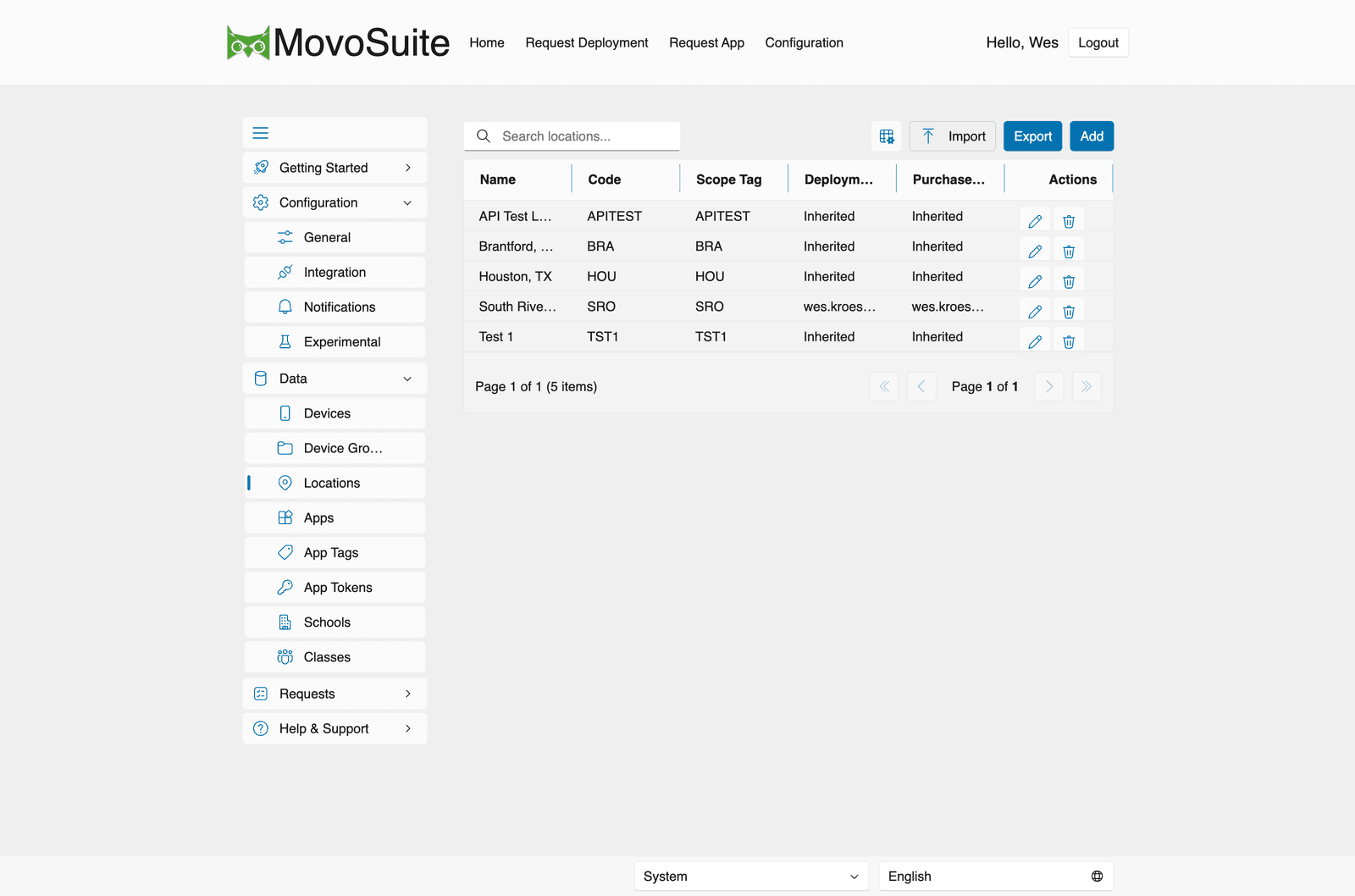This screenshot has height=896, width=1355.
Task: Open the column settings grid icon
Action: 887,136
